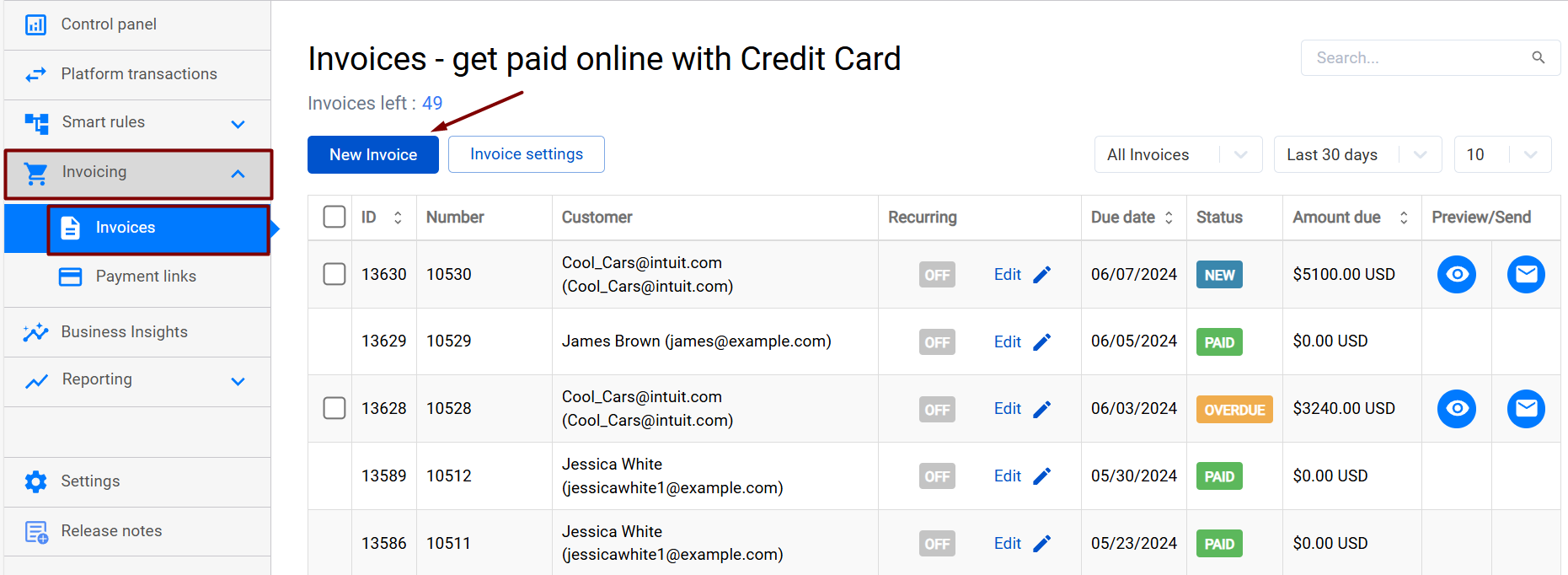Open Release notes
Image resolution: width=1568 pixels, height=575 pixels.
(137, 531)
